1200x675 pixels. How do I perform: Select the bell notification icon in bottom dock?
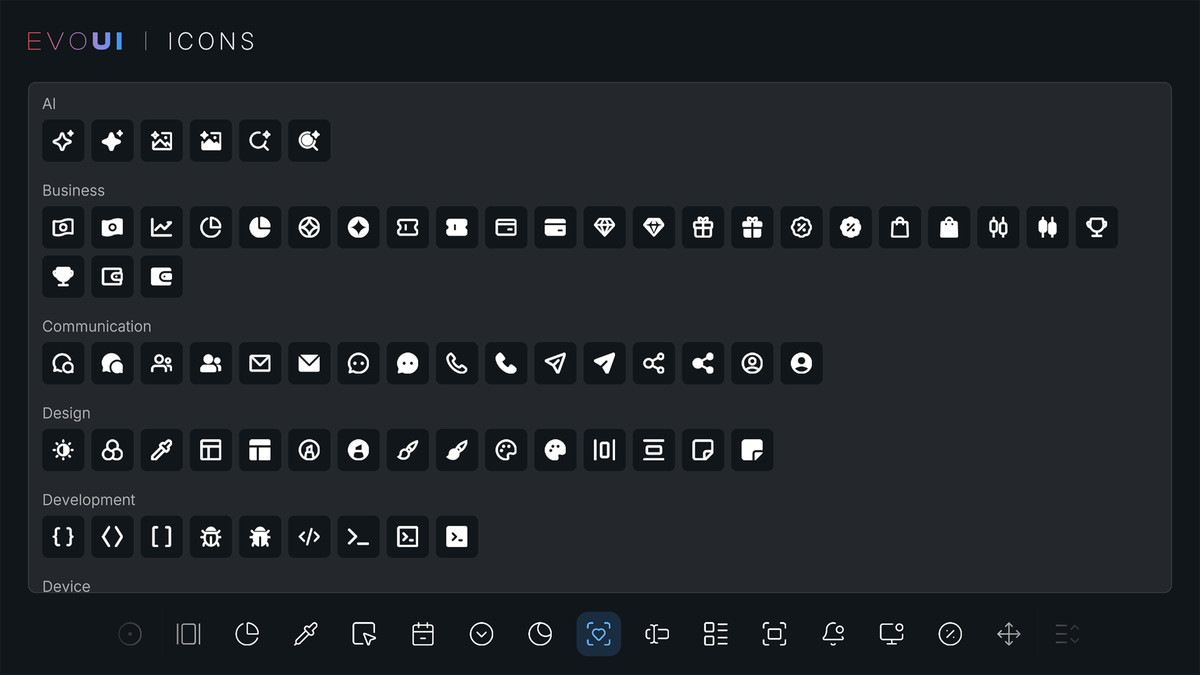click(833, 634)
